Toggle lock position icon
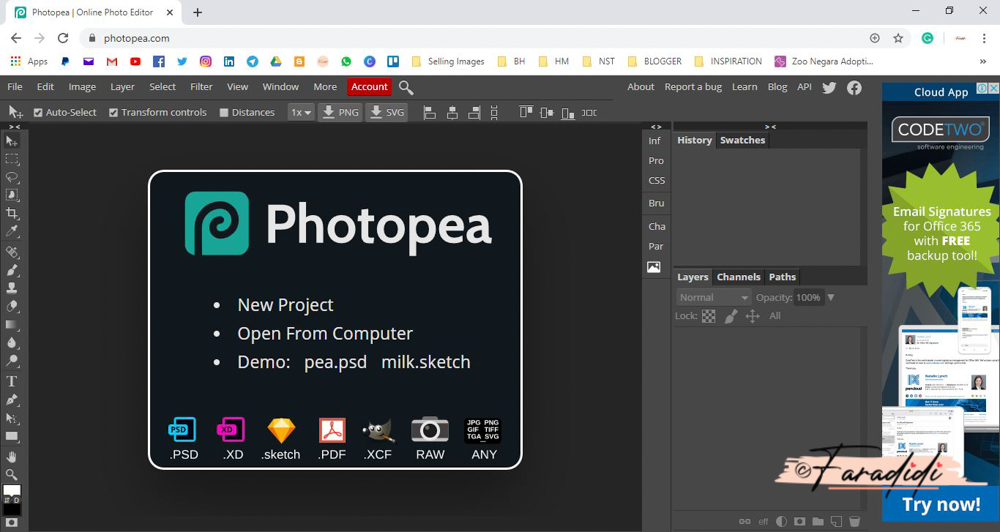This screenshot has height=532, width=1000. pyautogui.click(x=753, y=316)
